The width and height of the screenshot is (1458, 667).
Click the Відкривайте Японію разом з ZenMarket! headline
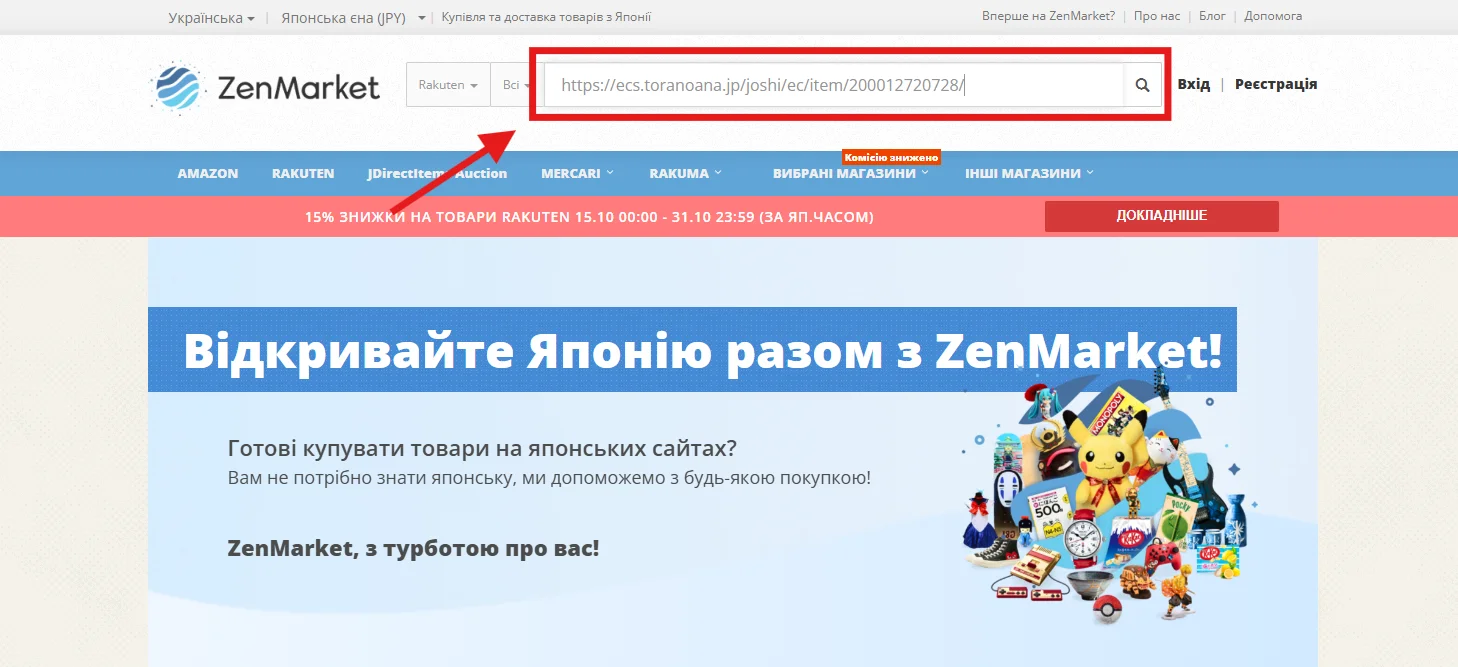coord(702,350)
